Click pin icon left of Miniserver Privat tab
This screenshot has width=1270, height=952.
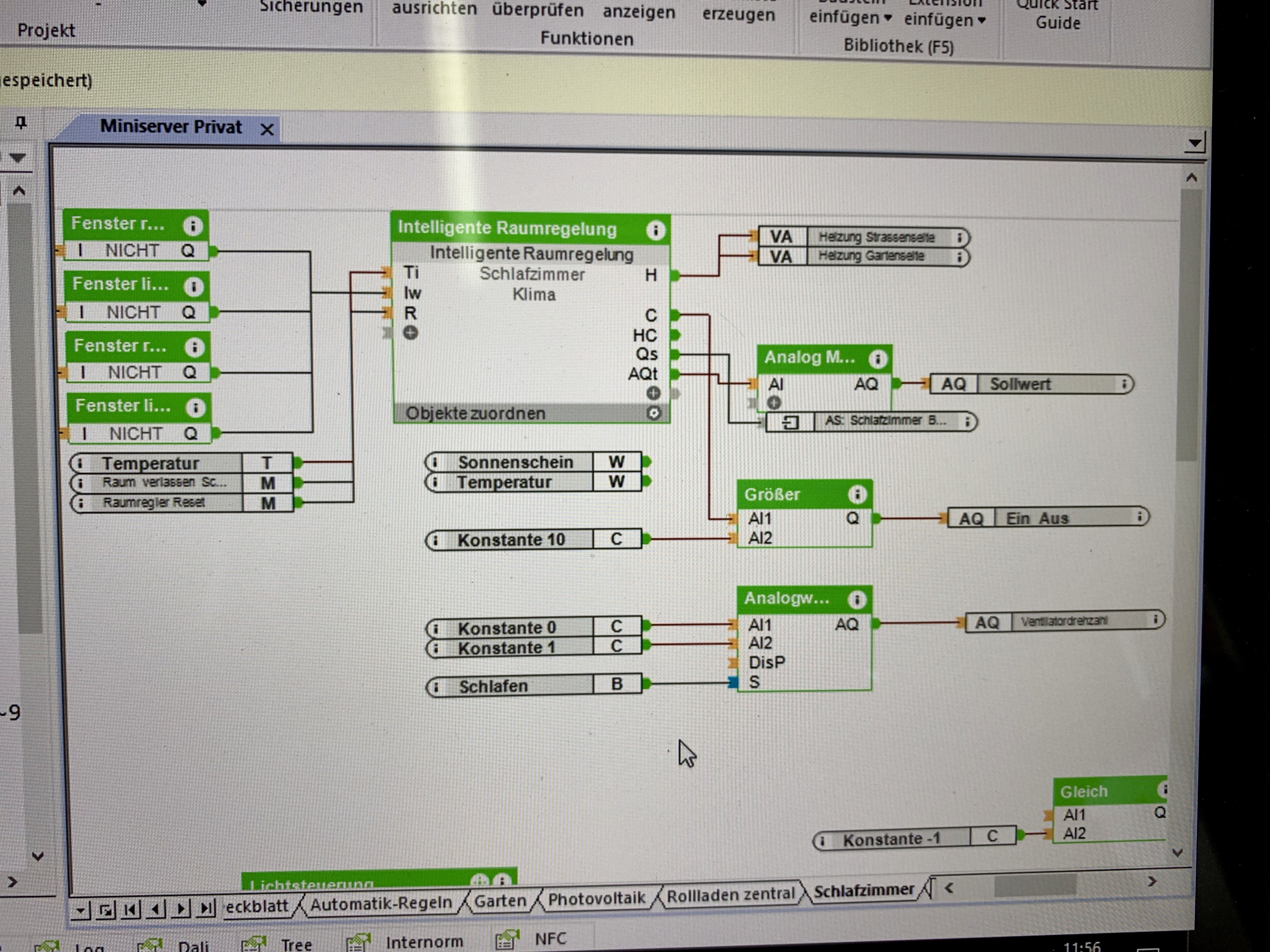(21, 123)
